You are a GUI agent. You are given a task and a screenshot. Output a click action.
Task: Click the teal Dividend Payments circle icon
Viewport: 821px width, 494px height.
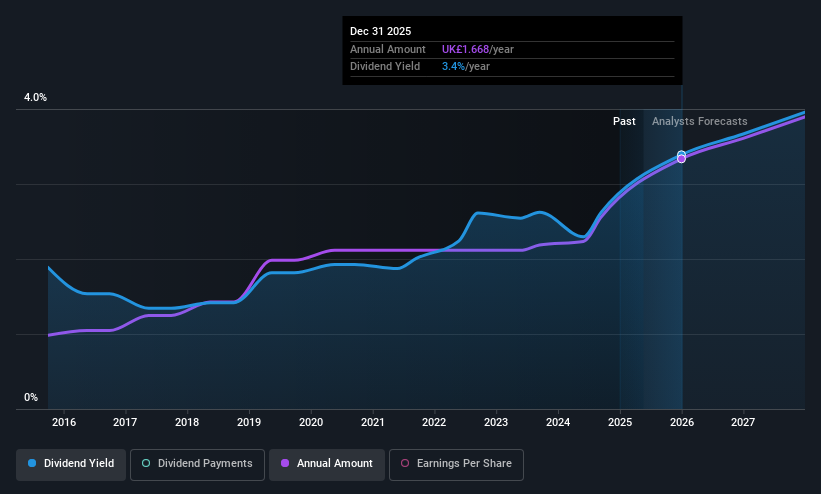coord(146,464)
